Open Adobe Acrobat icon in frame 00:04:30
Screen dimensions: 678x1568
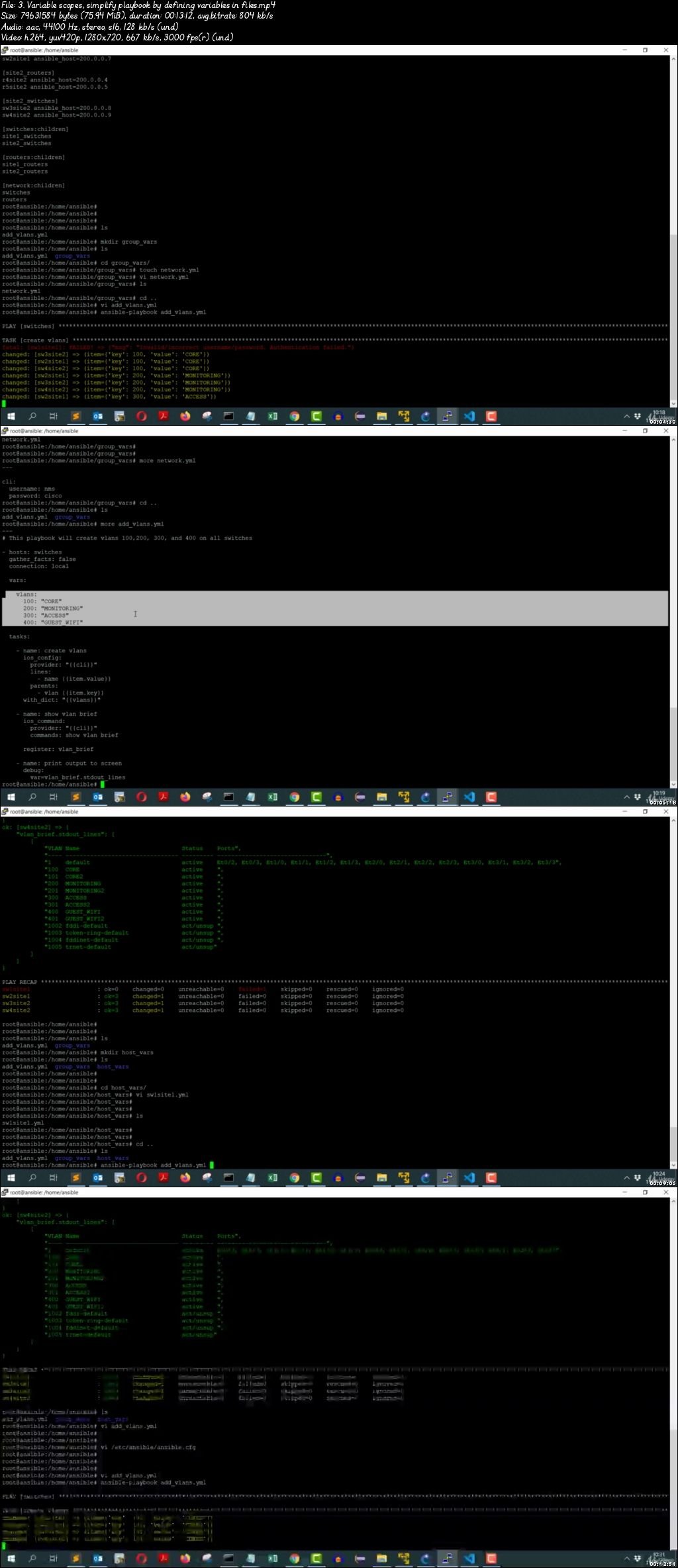[163, 416]
